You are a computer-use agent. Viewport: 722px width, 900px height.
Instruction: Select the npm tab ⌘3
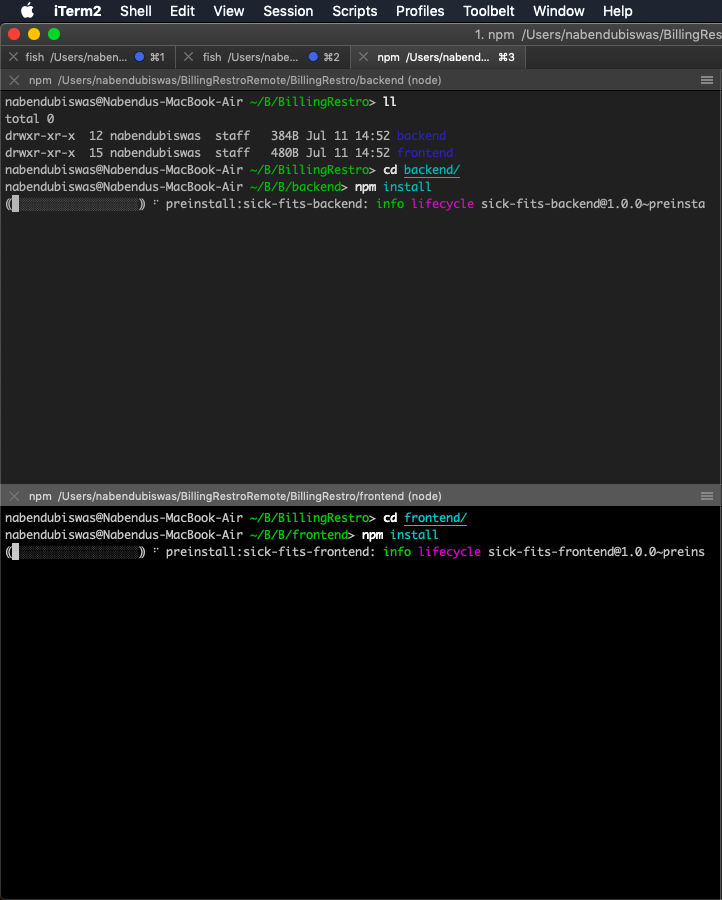pyautogui.click(x=437, y=57)
